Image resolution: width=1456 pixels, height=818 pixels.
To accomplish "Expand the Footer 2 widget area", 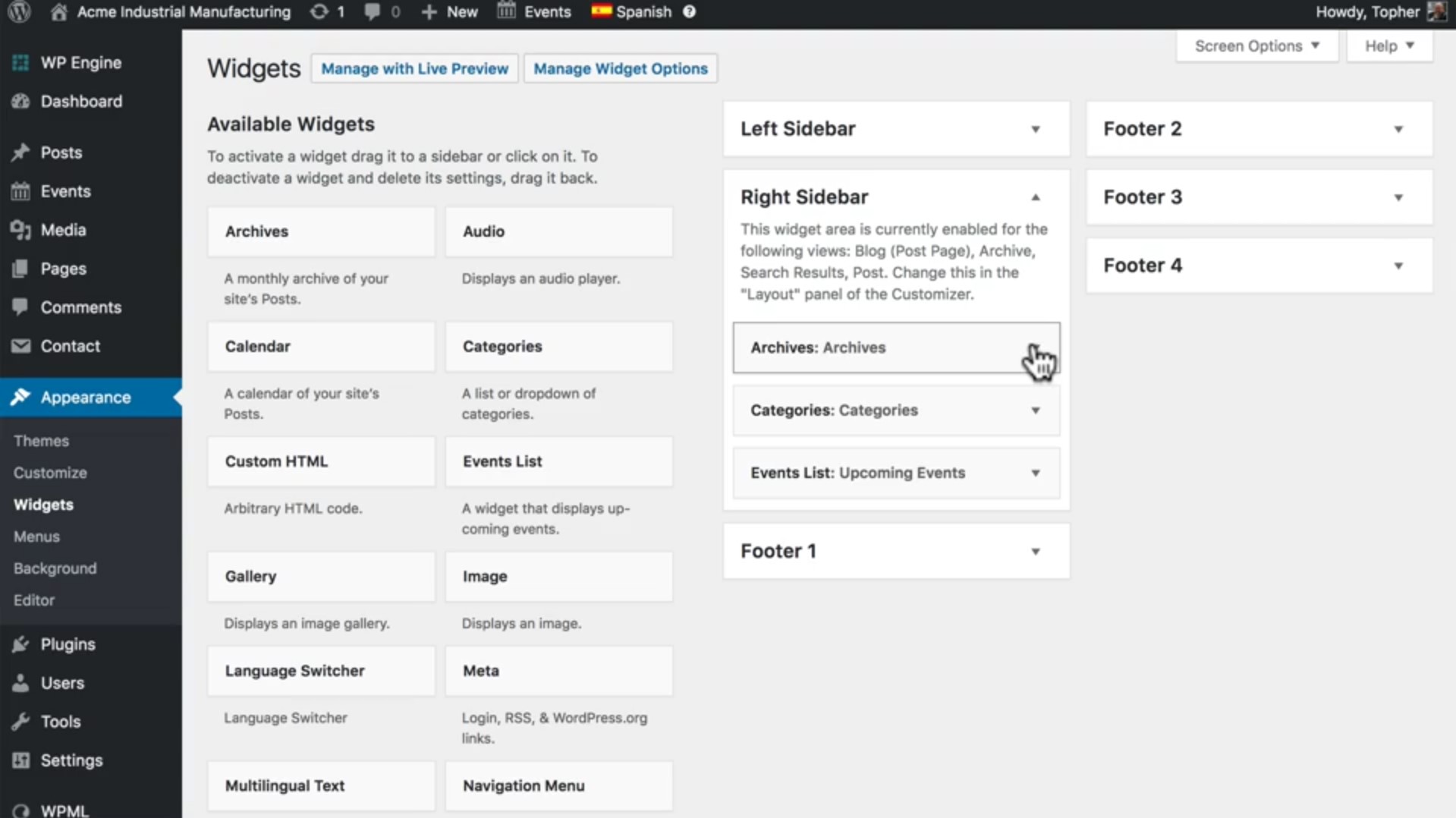I will 1398,129.
